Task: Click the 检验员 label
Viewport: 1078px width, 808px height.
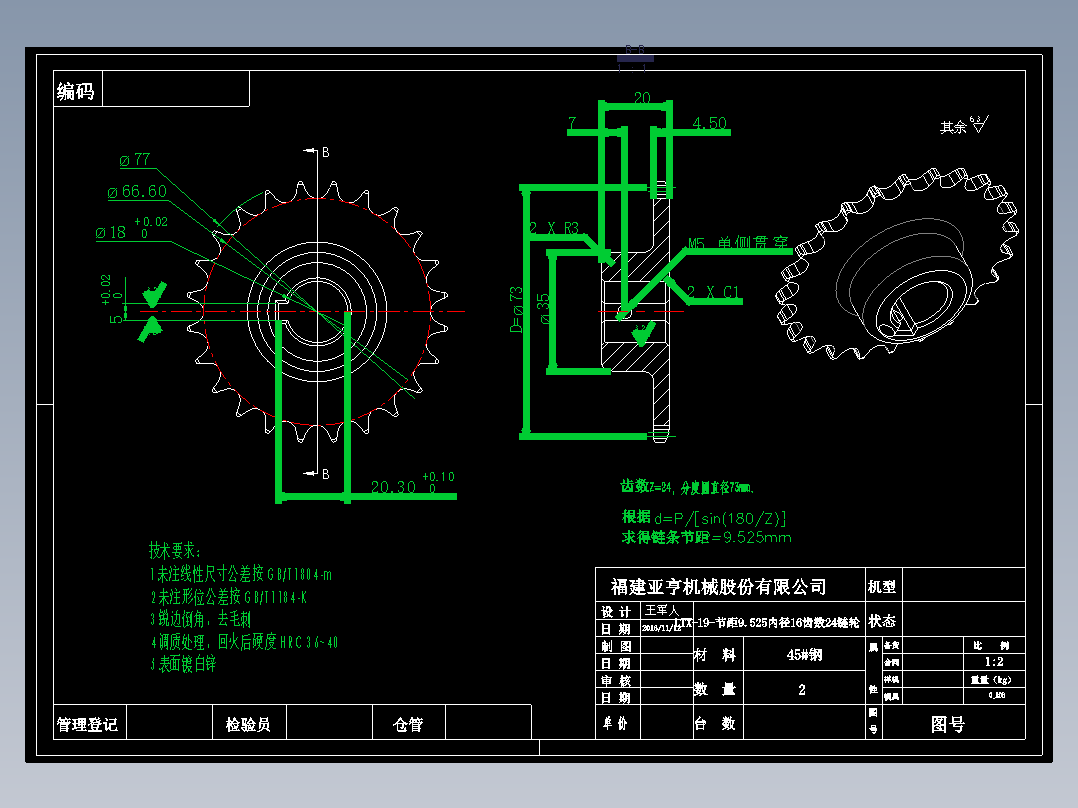Action: pos(248,724)
